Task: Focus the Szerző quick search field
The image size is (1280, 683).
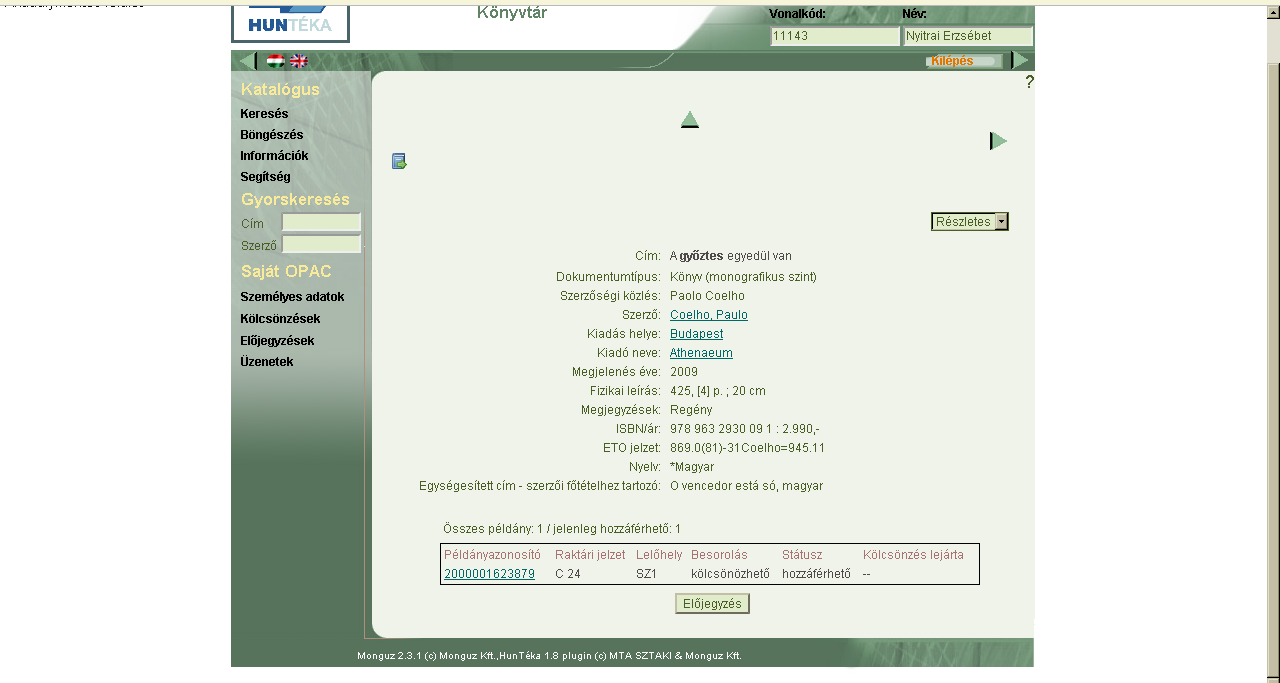Action: pyautogui.click(x=321, y=245)
